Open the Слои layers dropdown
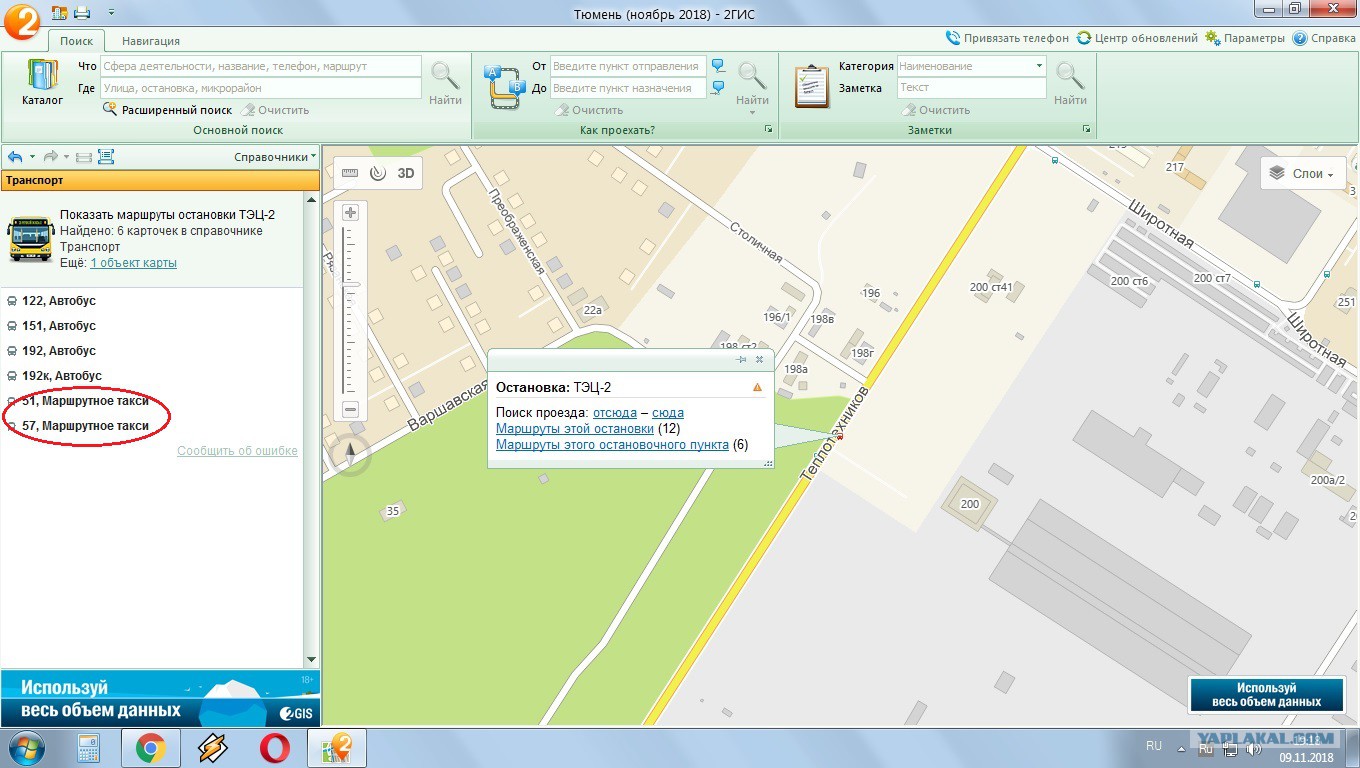Image resolution: width=1360 pixels, height=768 pixels. coord(1302,174)
